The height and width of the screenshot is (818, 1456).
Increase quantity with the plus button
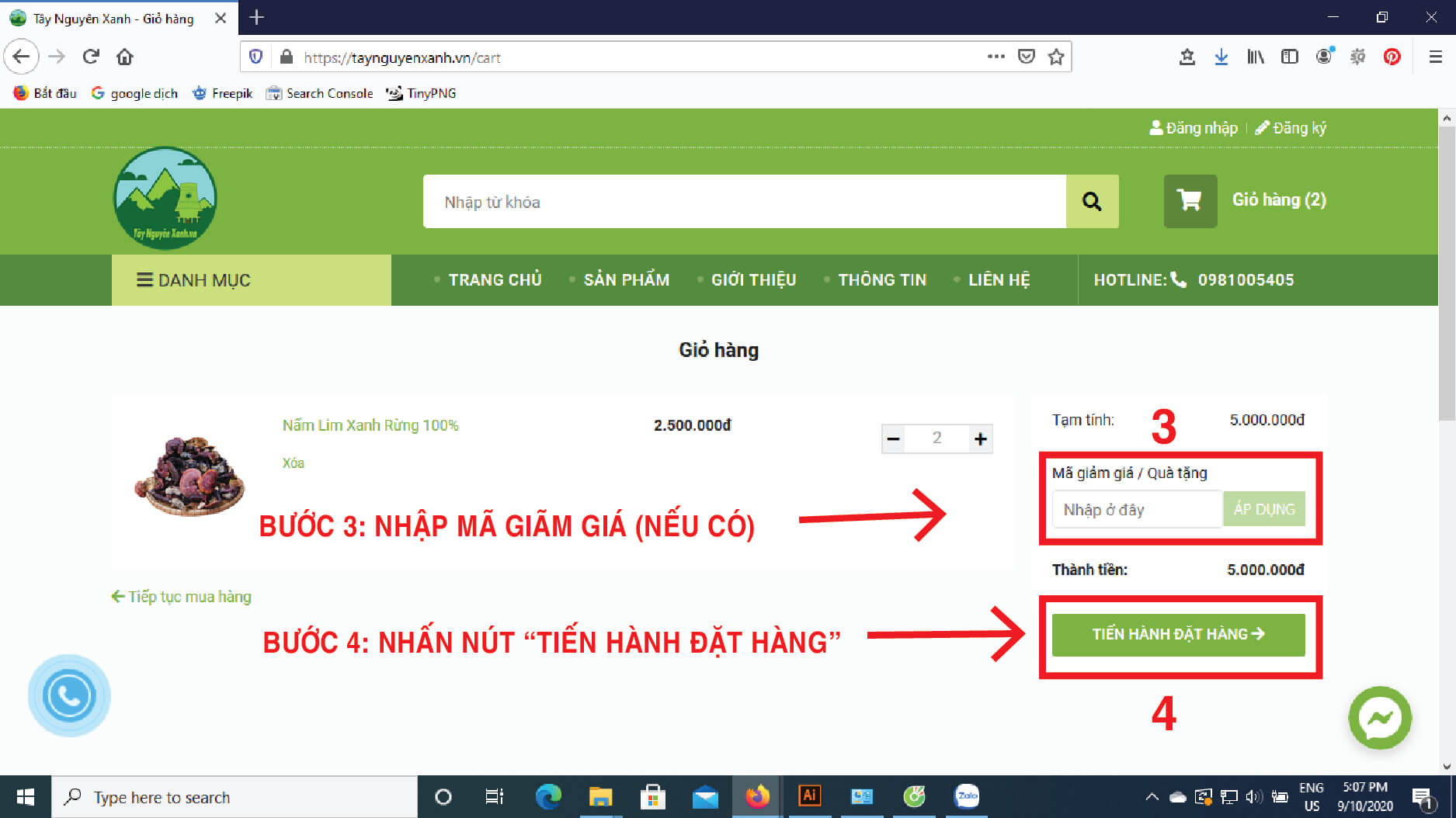(x=980, y=439)
